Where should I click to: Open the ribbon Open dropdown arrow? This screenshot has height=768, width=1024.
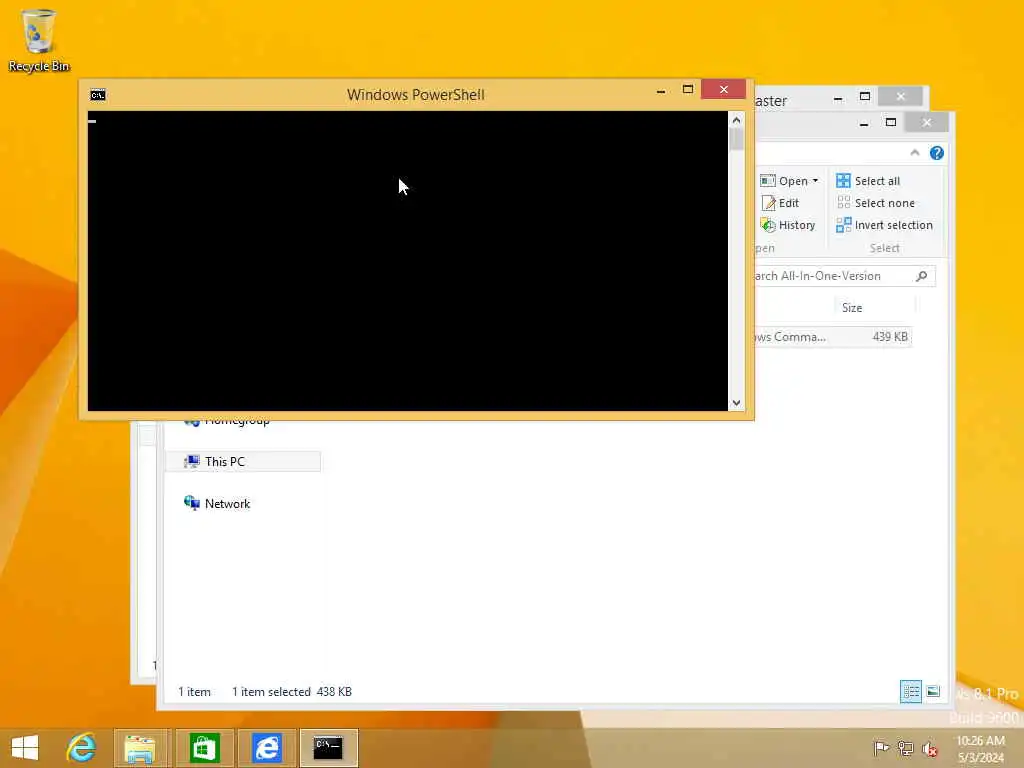tap(815, 181)
